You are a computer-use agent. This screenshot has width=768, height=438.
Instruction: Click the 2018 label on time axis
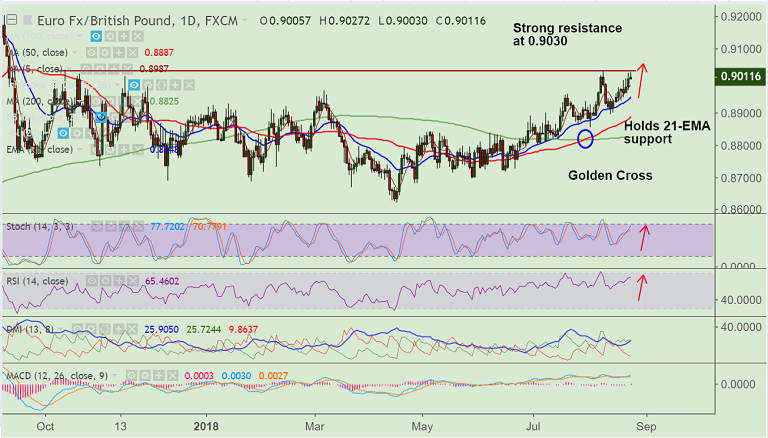pos(206,426)
